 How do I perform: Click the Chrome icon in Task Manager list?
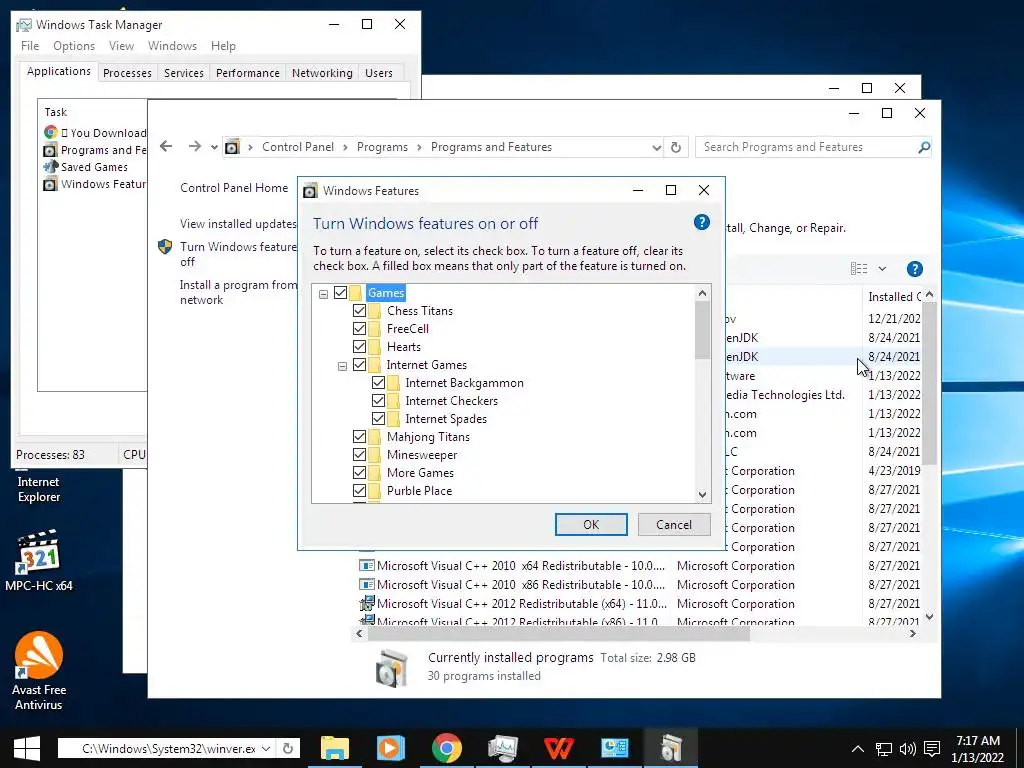(51, 133)
